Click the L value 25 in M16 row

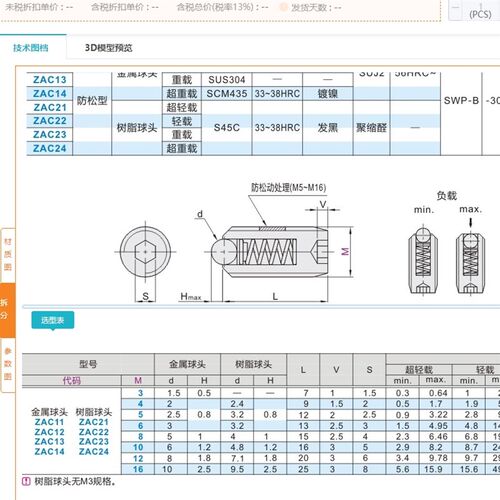tap(303, 469)
